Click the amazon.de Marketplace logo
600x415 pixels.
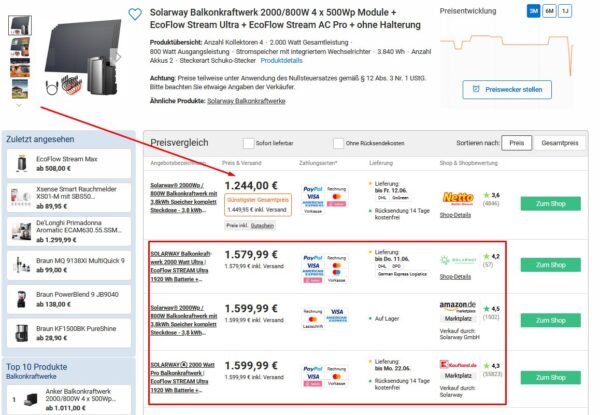pos(458,307)
